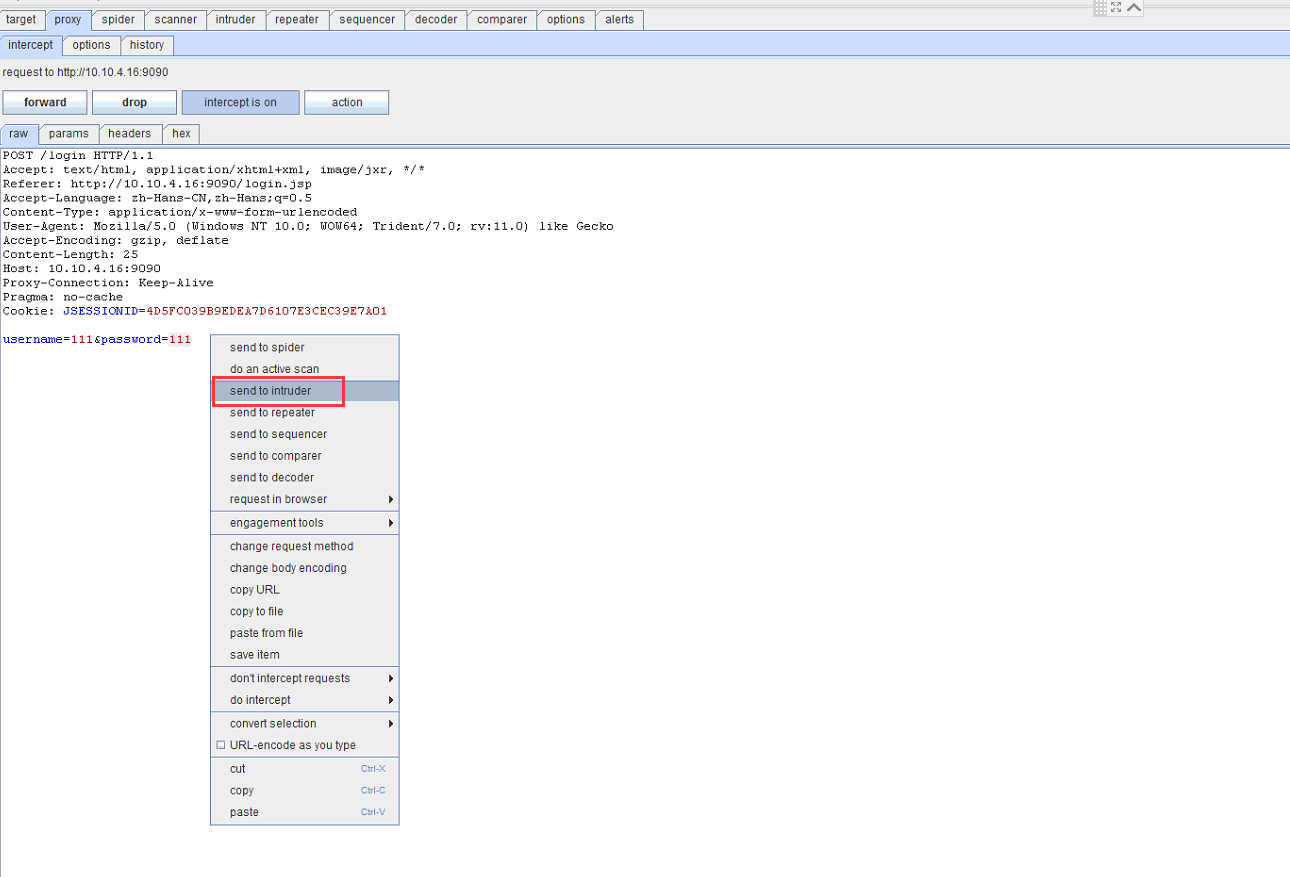The width and height of the screenshot is (1290, 877).
Task: Click the Referer header line
Action: tap(157, 184)
